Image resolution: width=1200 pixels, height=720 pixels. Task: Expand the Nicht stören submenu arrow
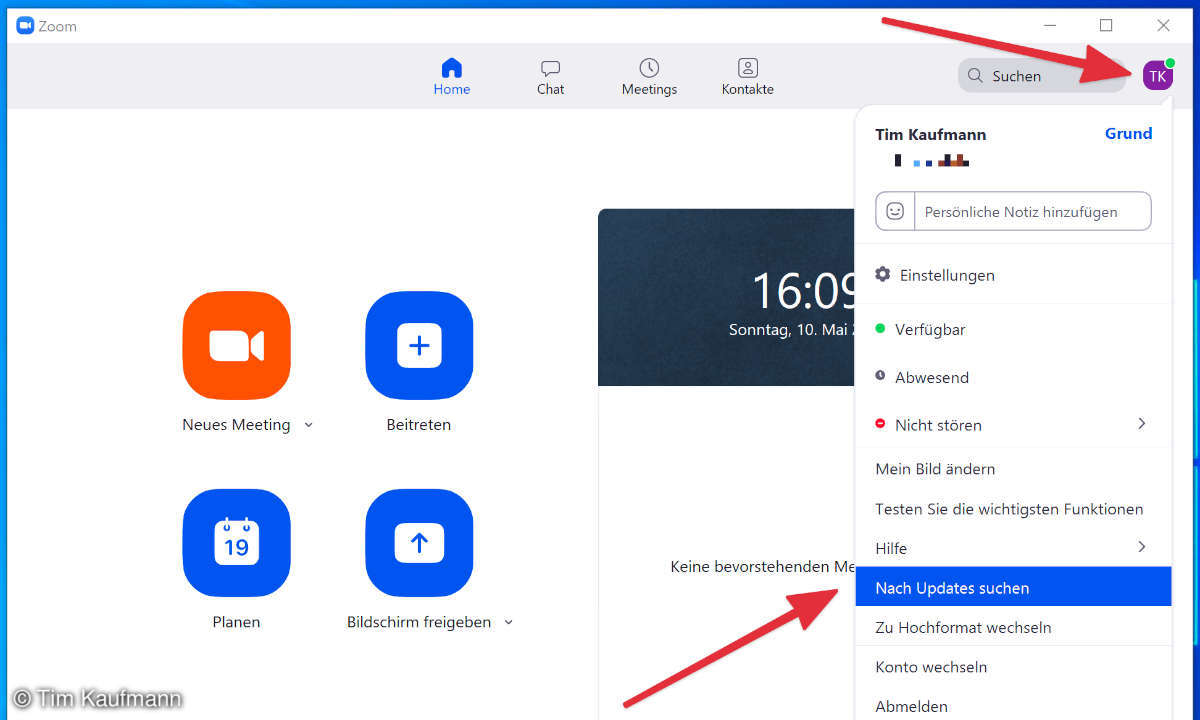coord(1142,424)
